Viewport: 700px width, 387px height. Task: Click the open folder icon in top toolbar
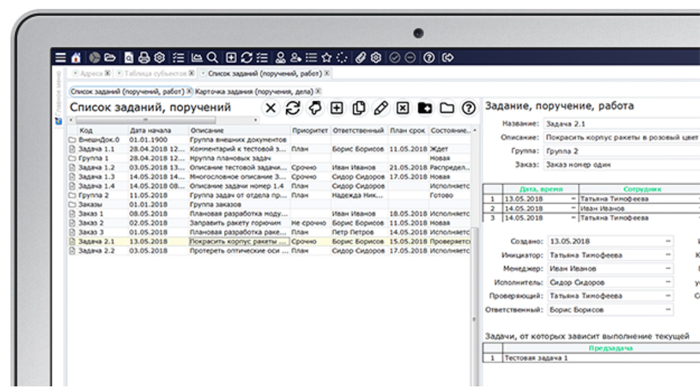110,58
